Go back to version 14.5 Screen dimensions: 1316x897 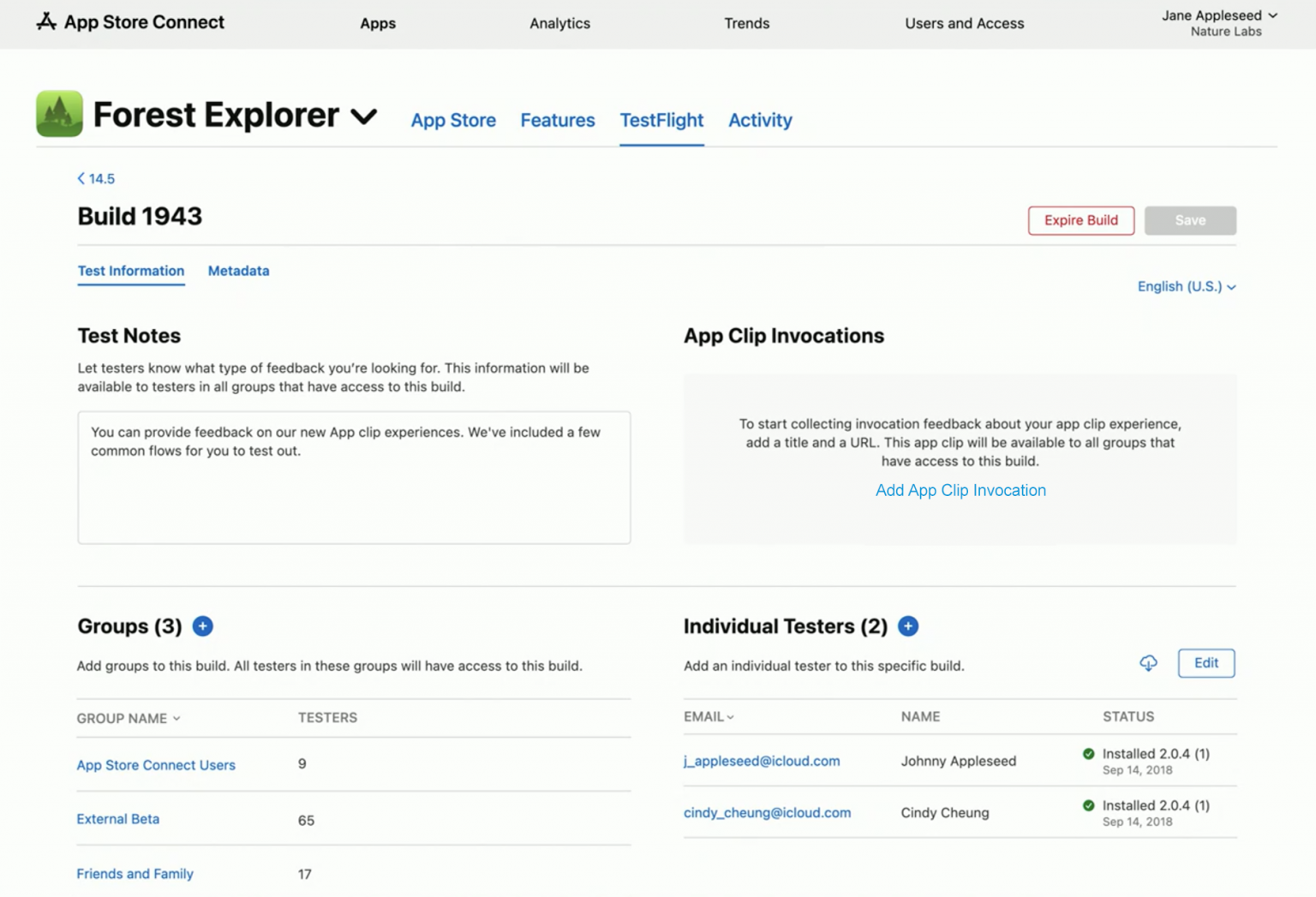[x=96, y=178]
